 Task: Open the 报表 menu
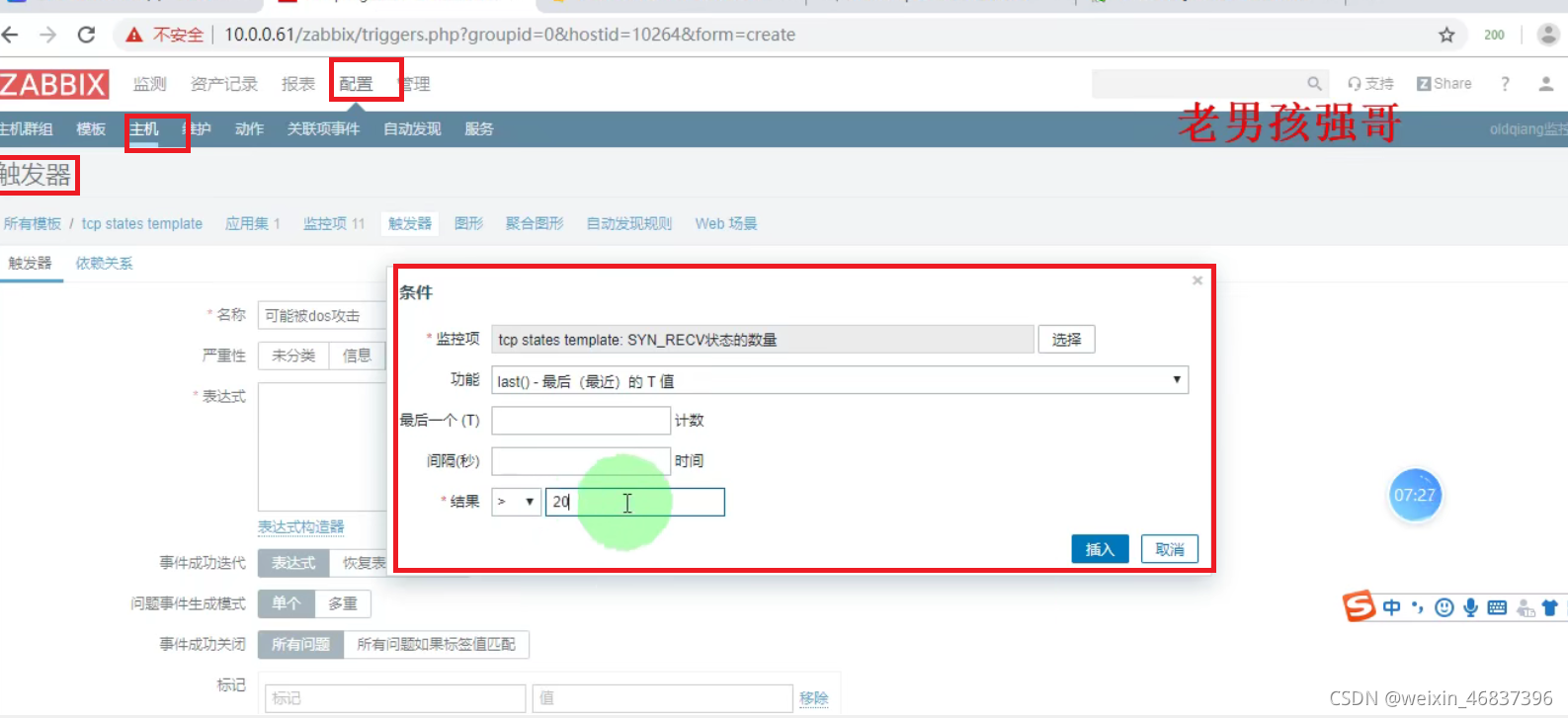click(x=298, y=84)
